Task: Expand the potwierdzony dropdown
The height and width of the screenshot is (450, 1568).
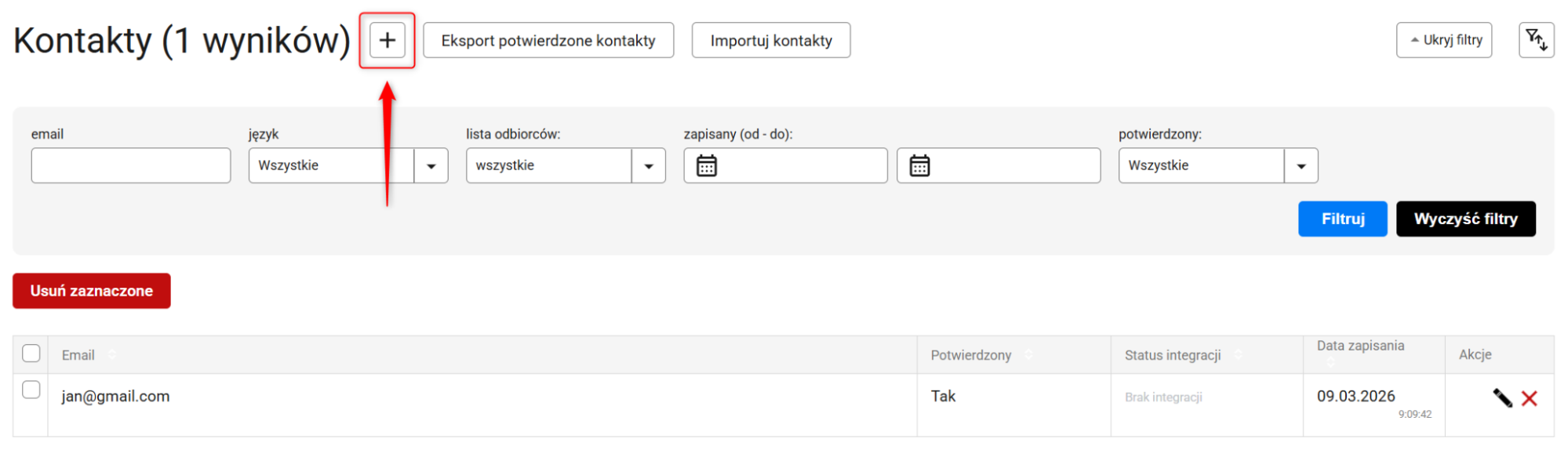Action: click(1301, 165)
